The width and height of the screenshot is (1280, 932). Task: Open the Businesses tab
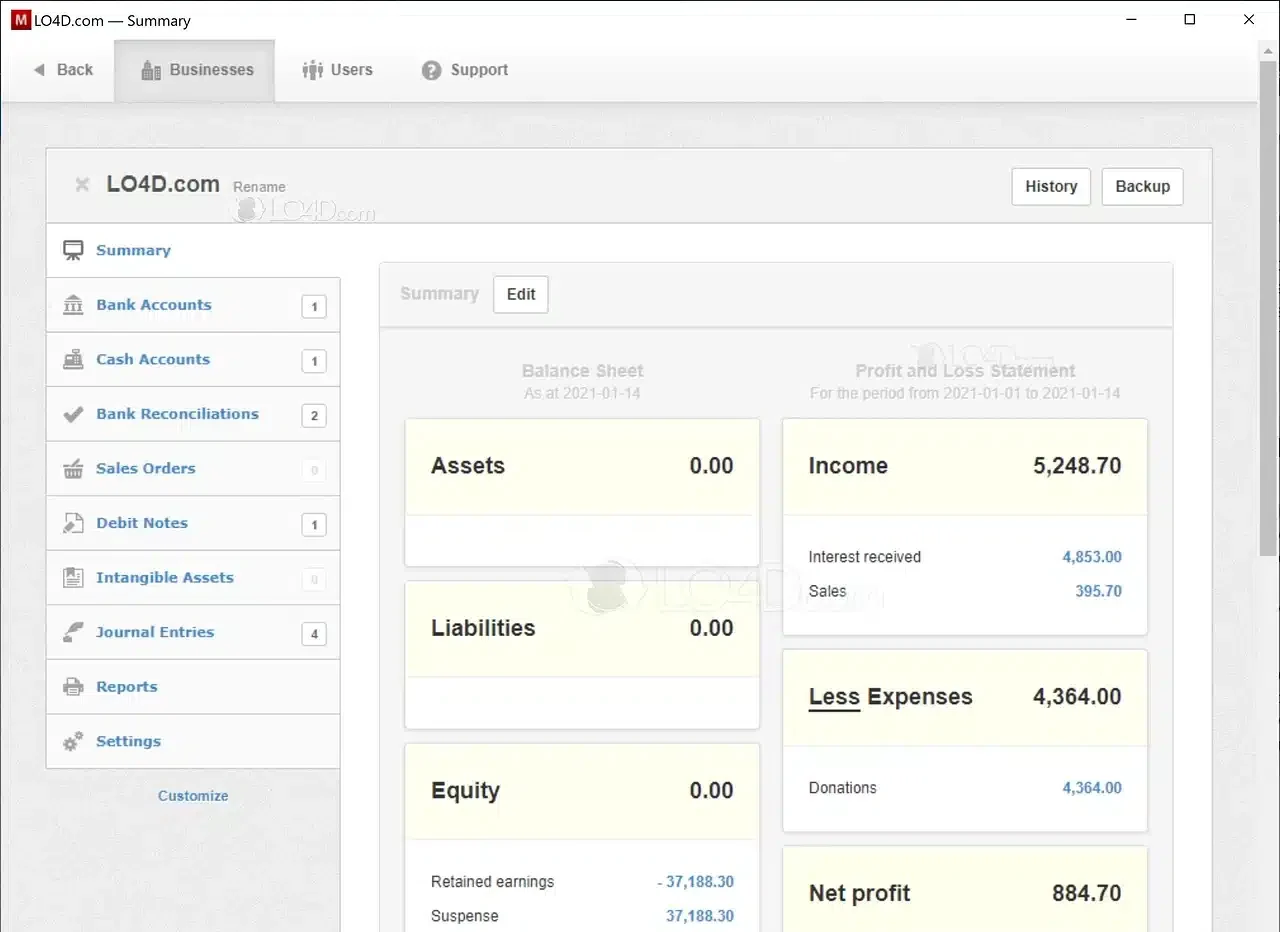click(x=196, y=70)
